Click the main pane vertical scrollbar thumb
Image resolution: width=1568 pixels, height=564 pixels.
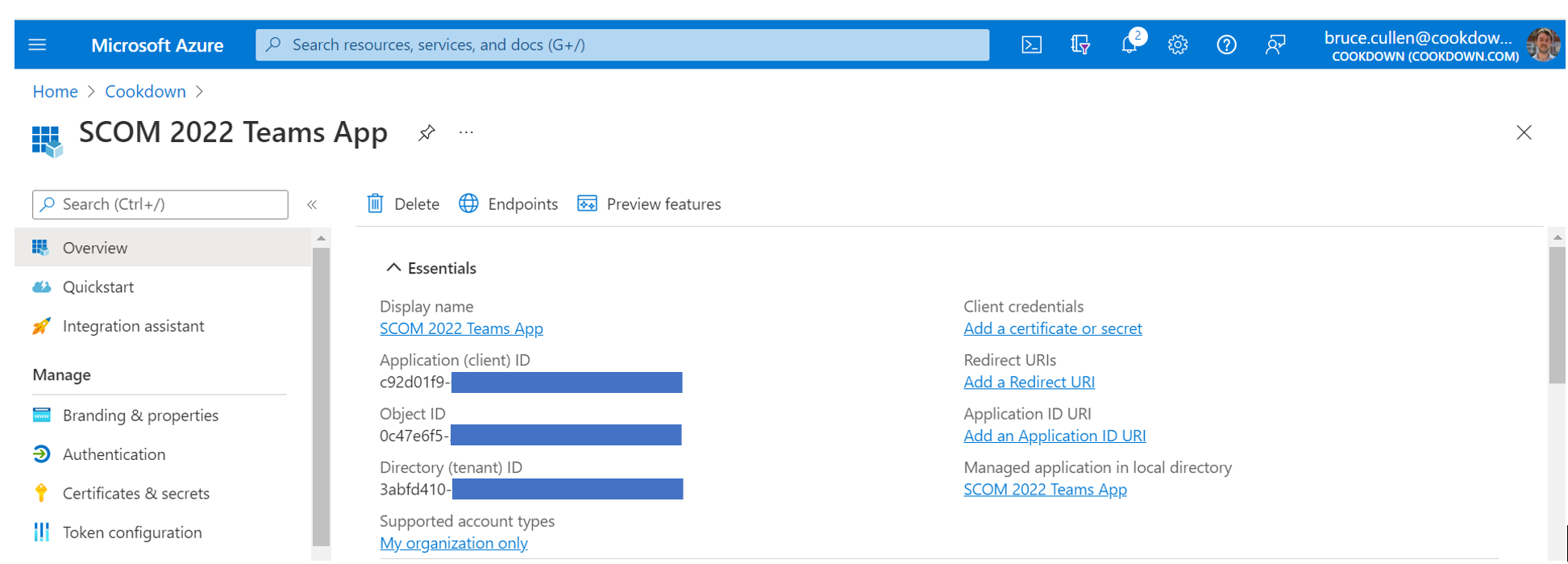[1558, 315]
